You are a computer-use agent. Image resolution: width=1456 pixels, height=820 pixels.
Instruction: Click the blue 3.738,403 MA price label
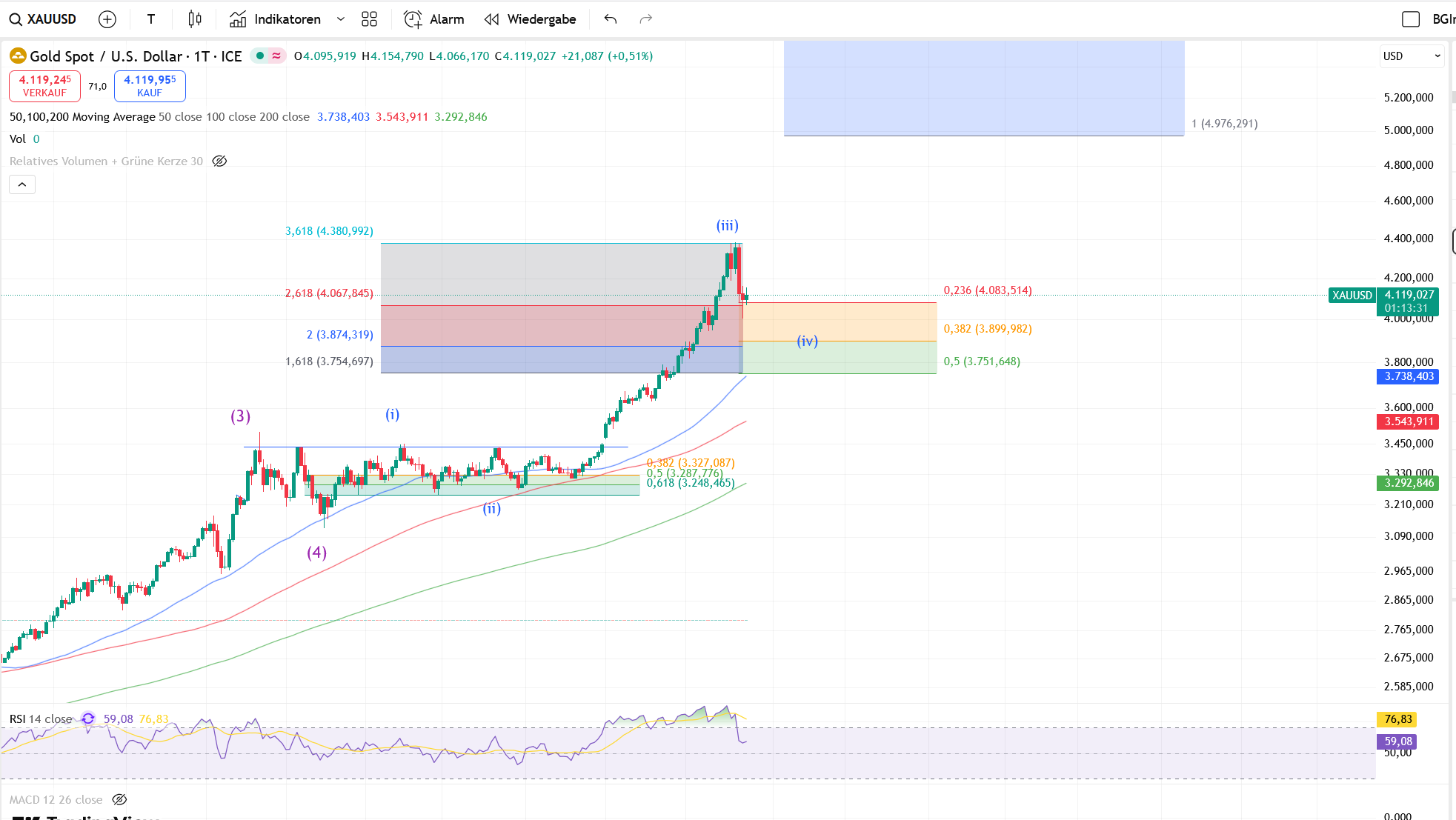1408,376
